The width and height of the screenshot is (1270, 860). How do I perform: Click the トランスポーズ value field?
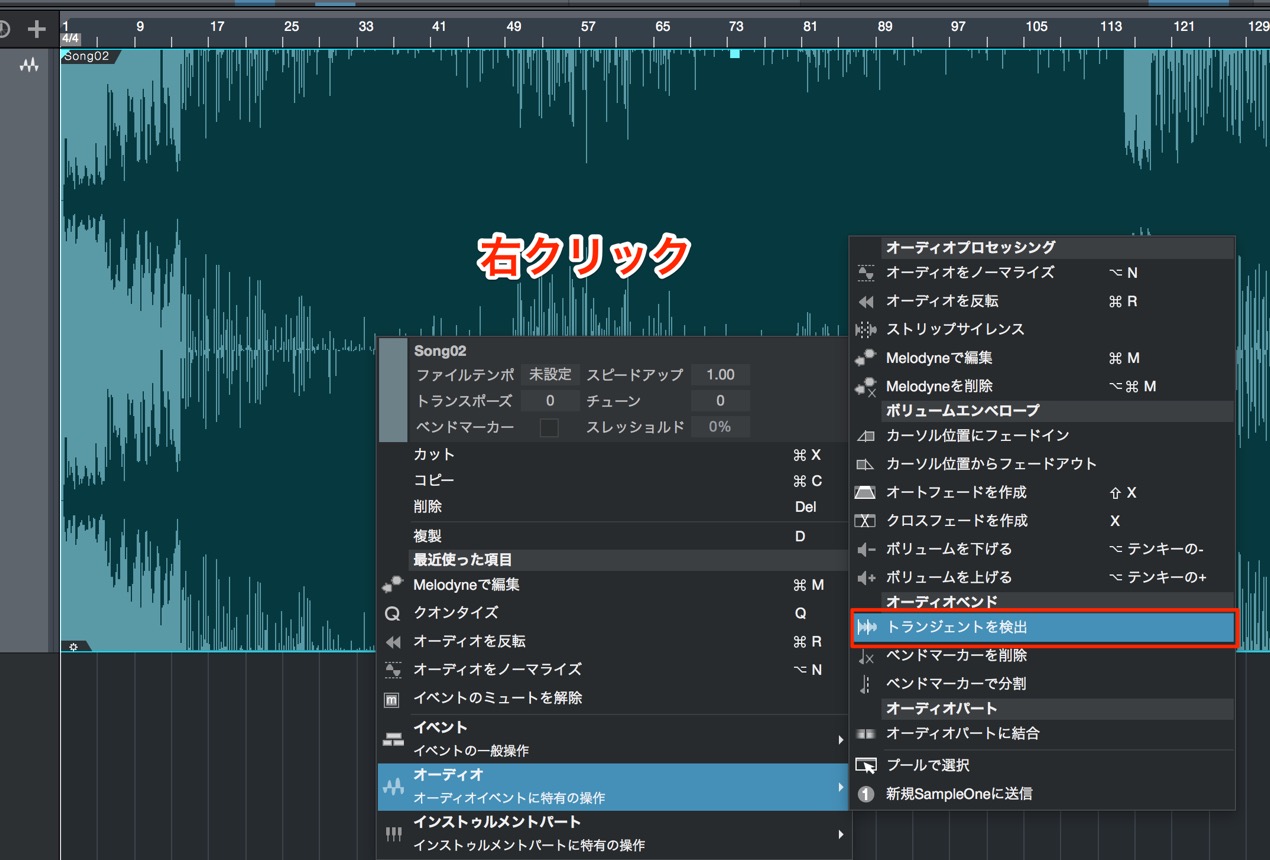[550, 401]
